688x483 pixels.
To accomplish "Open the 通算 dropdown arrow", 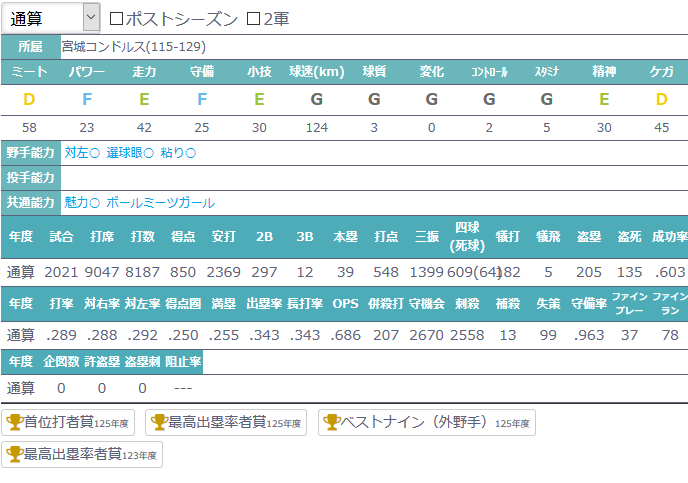I will [90, 17].
